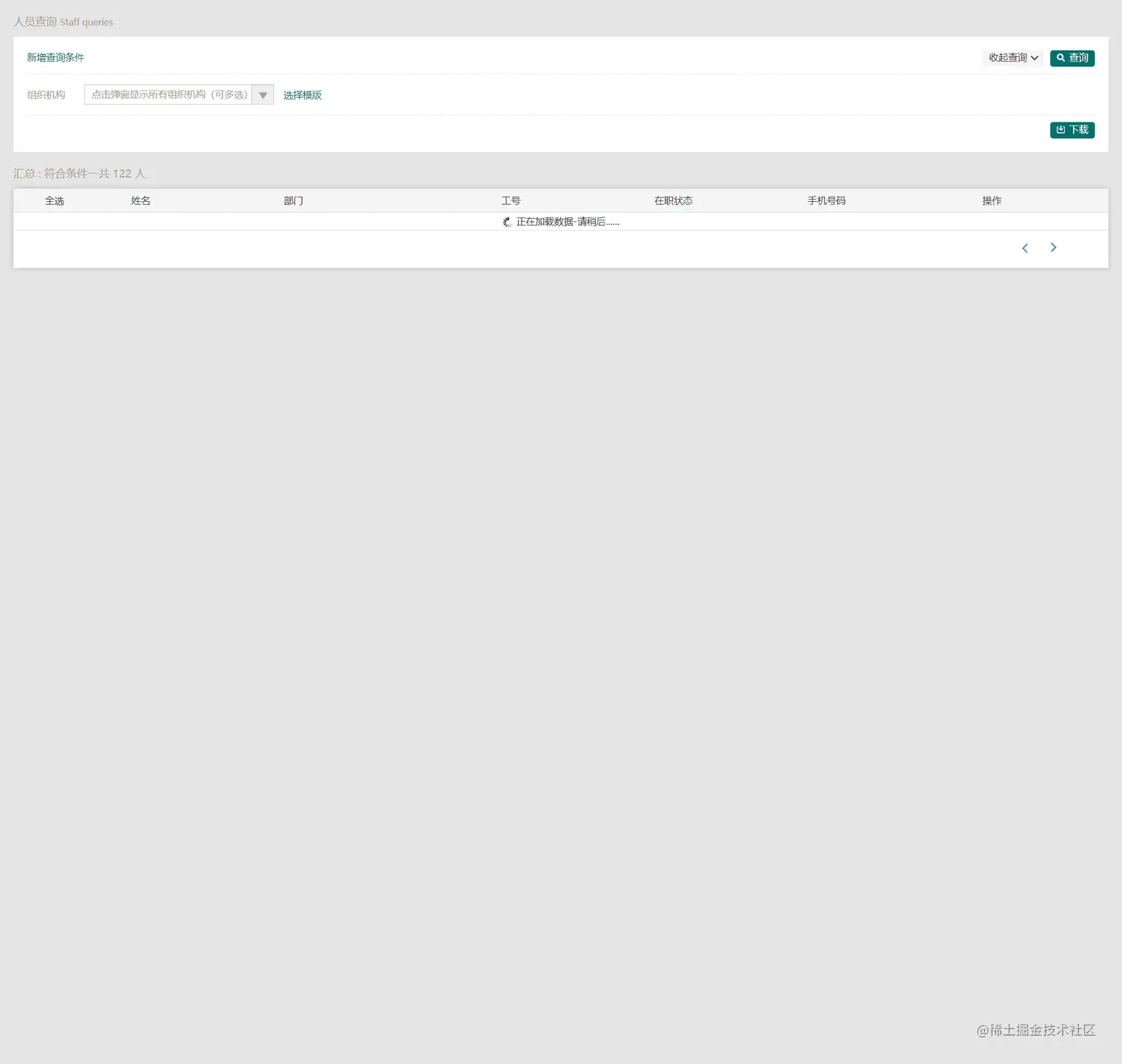Viewport: 1122px width, 1064px height.
Task: Go to the next page arrow
Action: click(x=1053, y=248)
